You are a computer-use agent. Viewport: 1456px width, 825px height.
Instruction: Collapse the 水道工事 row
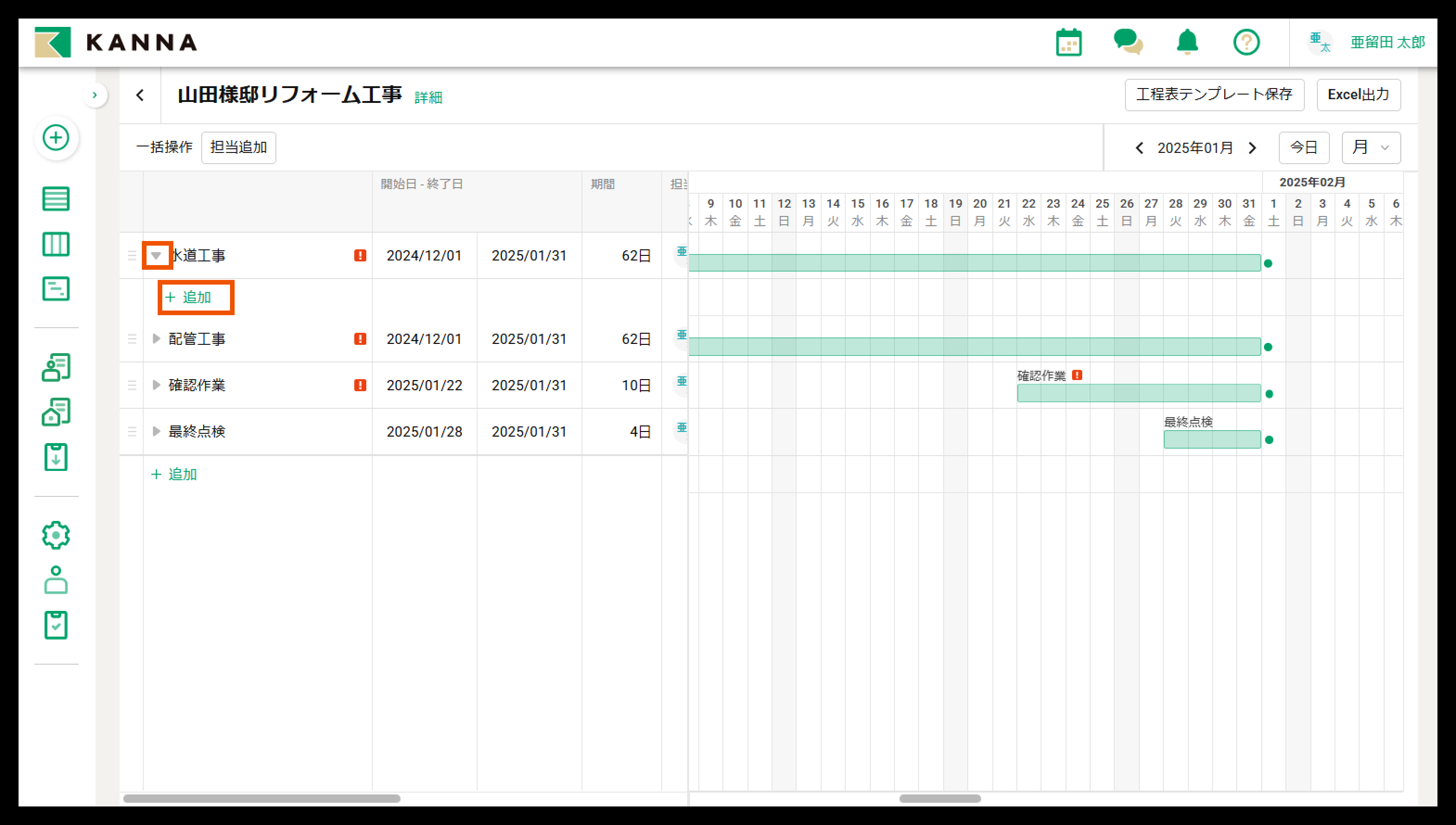click(156, 255)
